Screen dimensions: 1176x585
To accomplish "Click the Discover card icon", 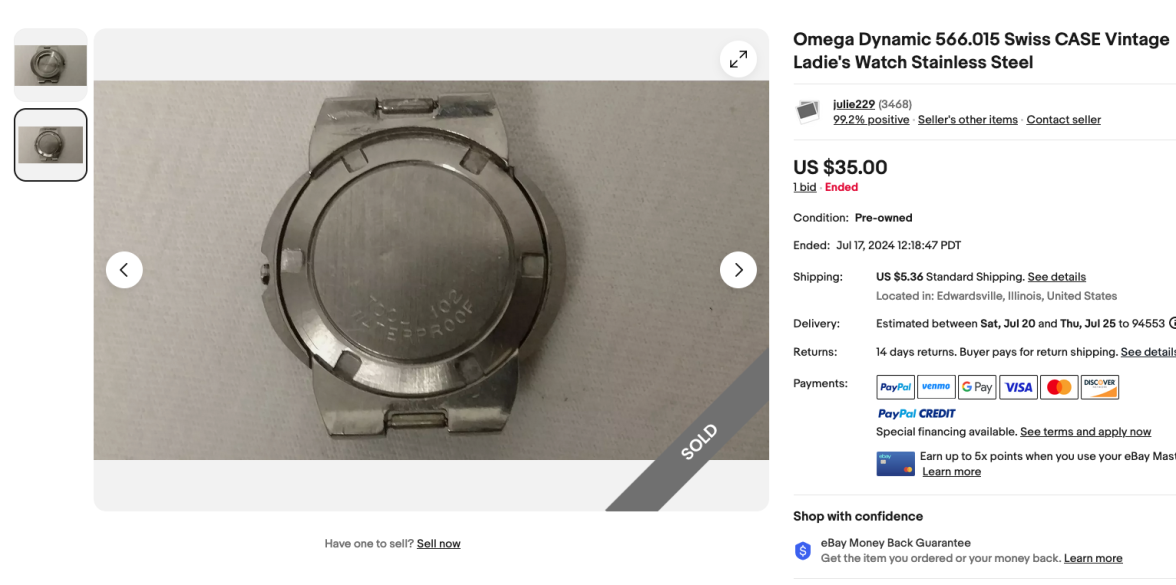I will pos(1099,387).
